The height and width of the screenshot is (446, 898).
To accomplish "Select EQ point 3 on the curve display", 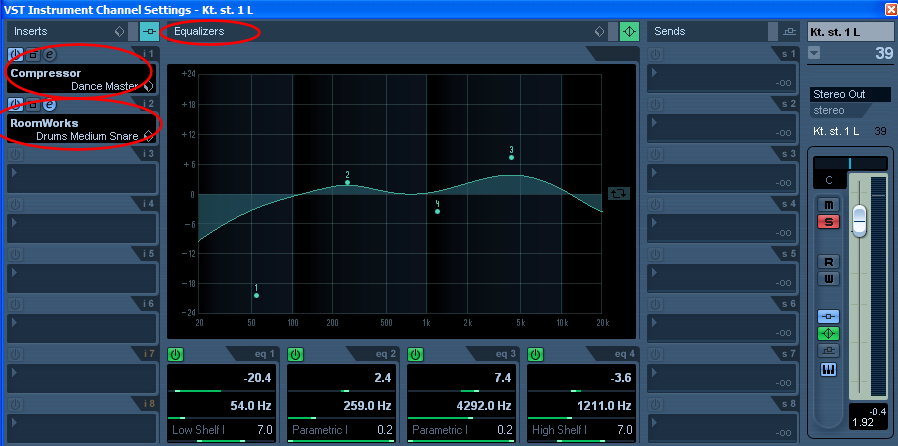I will (x=511, y=157).
